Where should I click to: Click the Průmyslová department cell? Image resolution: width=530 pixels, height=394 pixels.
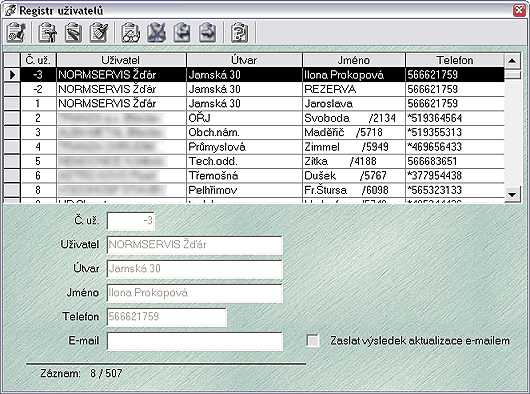point(244,147)
